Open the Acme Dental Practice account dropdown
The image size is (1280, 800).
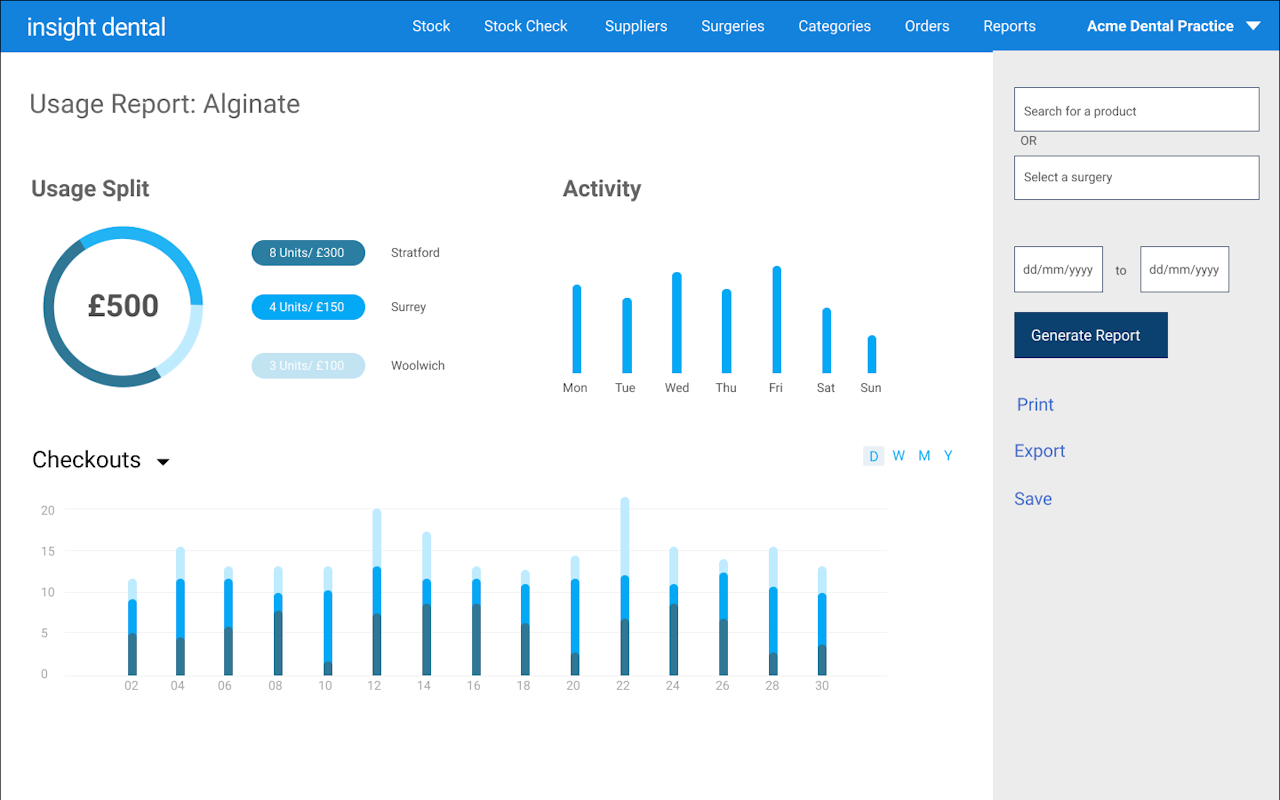[1172, 26]
